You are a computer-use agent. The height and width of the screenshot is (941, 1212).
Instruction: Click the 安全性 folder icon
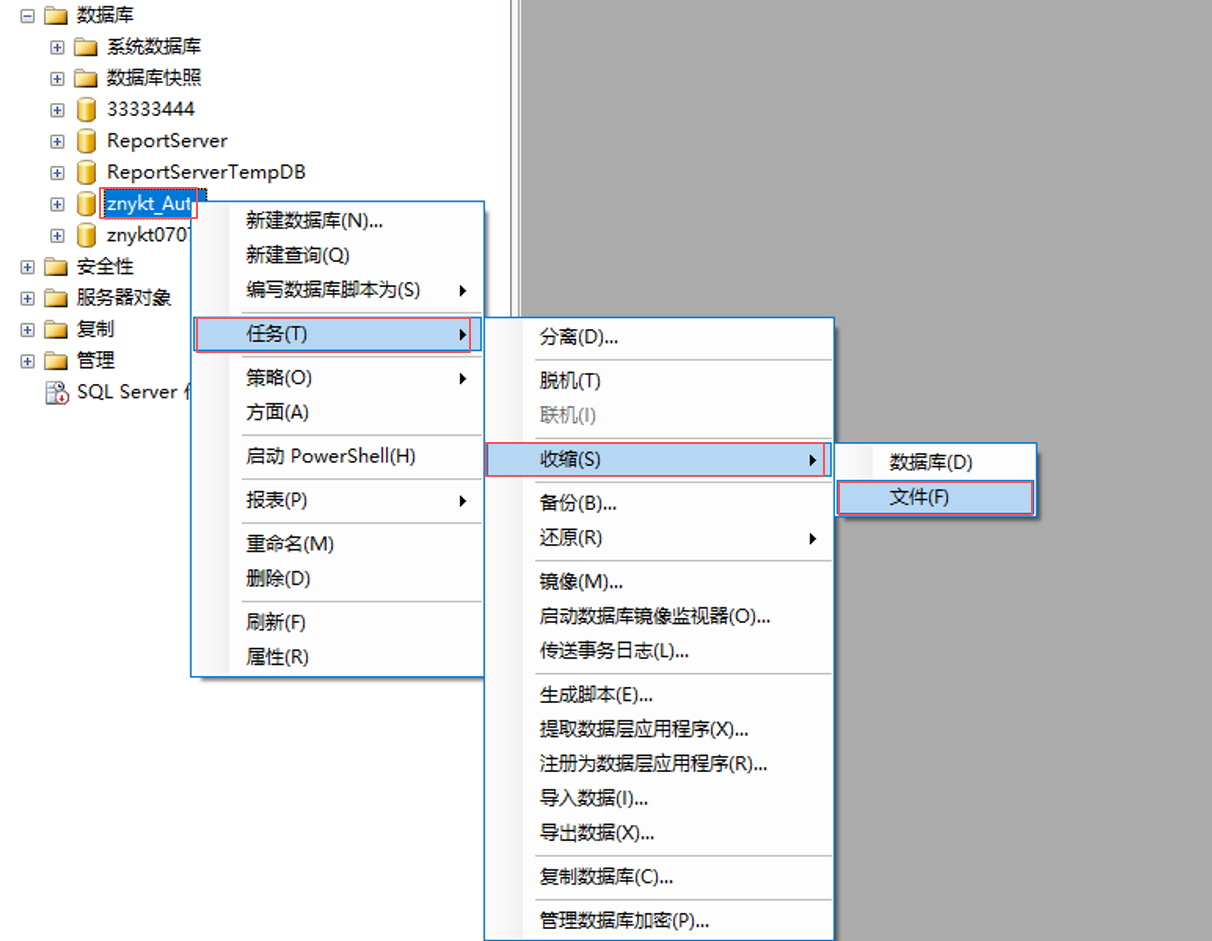click(57, 267)
